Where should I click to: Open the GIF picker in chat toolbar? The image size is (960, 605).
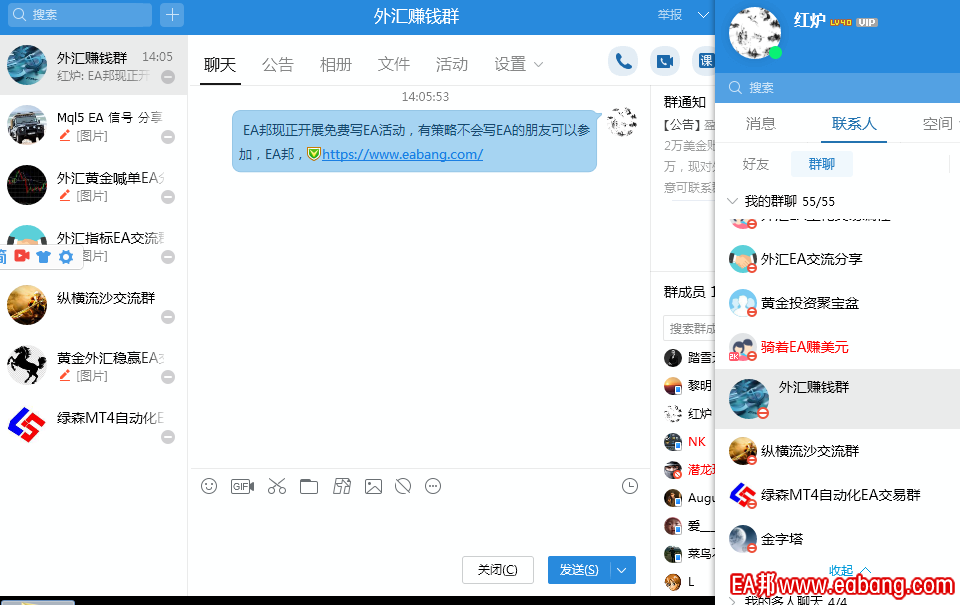[x=242, y=486]
